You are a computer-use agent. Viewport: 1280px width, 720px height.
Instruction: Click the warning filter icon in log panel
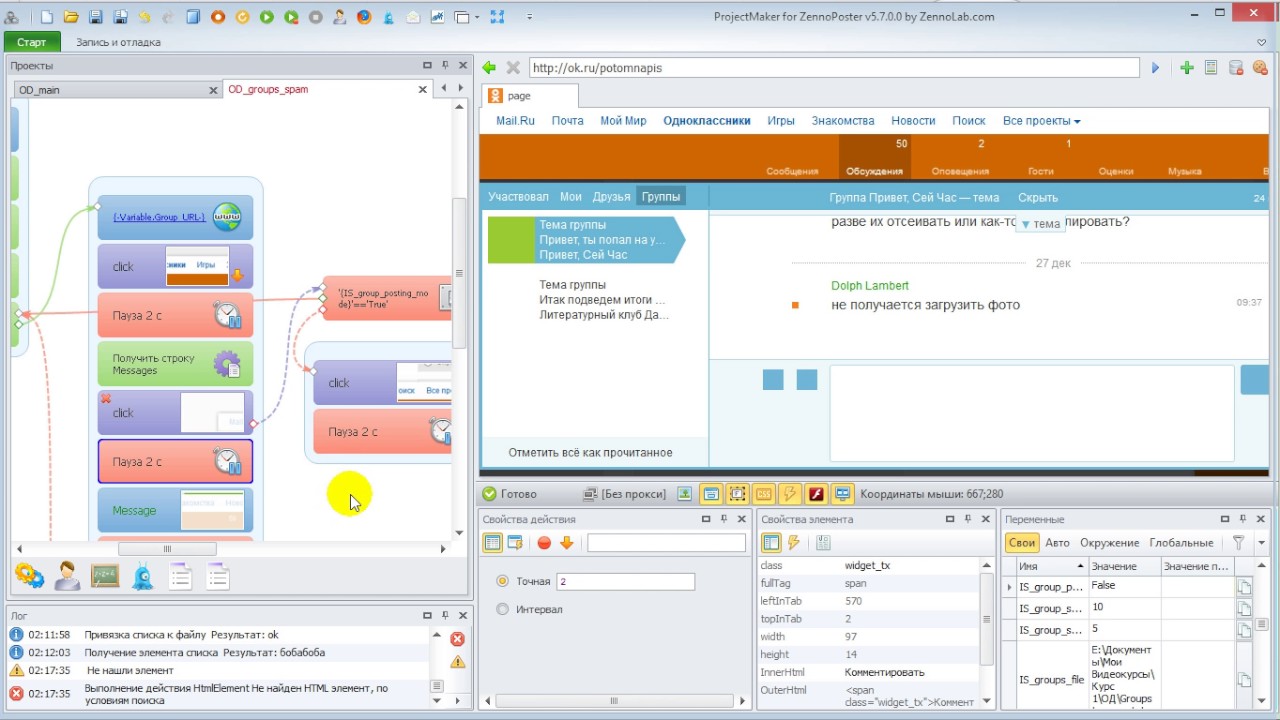pos(457,662)
